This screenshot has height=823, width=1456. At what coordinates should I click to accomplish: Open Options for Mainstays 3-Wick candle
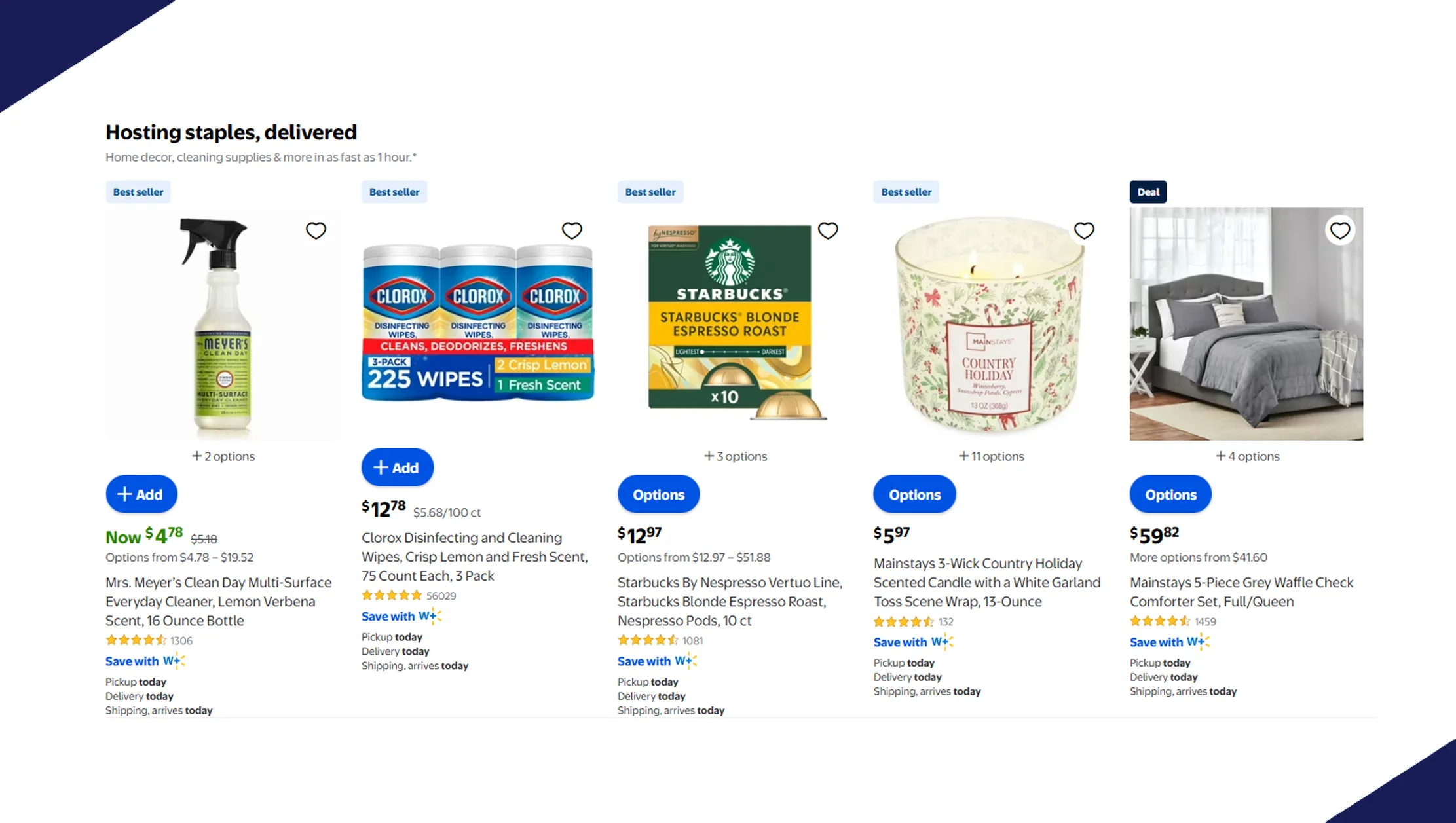[x=914, y=494]
